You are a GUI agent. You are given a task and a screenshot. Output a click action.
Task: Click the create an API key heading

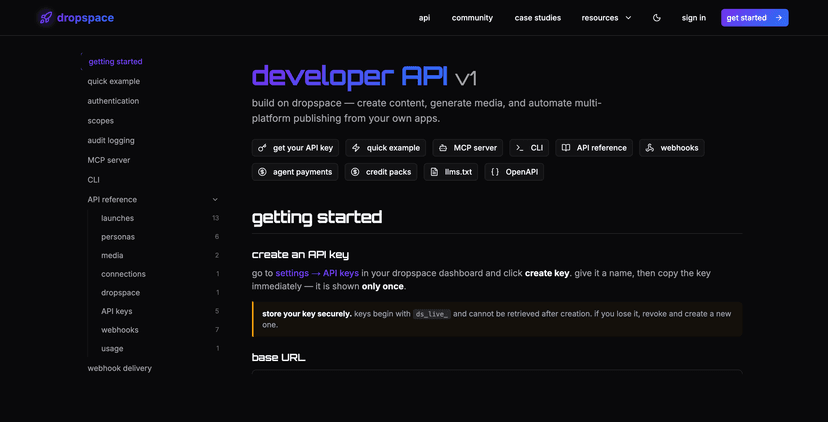click(x=300, y=255)
